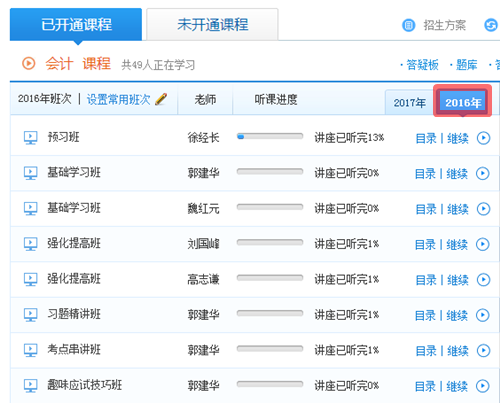Click 继续 for 魏红元 基础学习班
Viewport: 500px width, 403px height.
(458, 209)
